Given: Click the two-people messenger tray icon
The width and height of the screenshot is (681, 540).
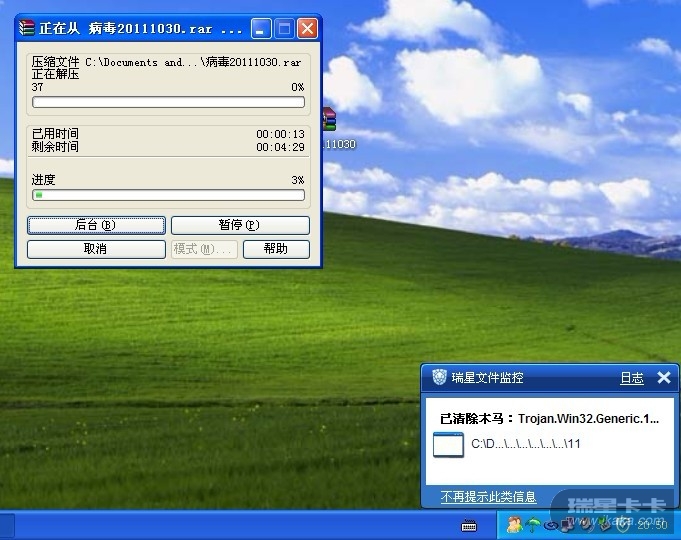Looking at the screenshot, I should (x=514, y=524).
